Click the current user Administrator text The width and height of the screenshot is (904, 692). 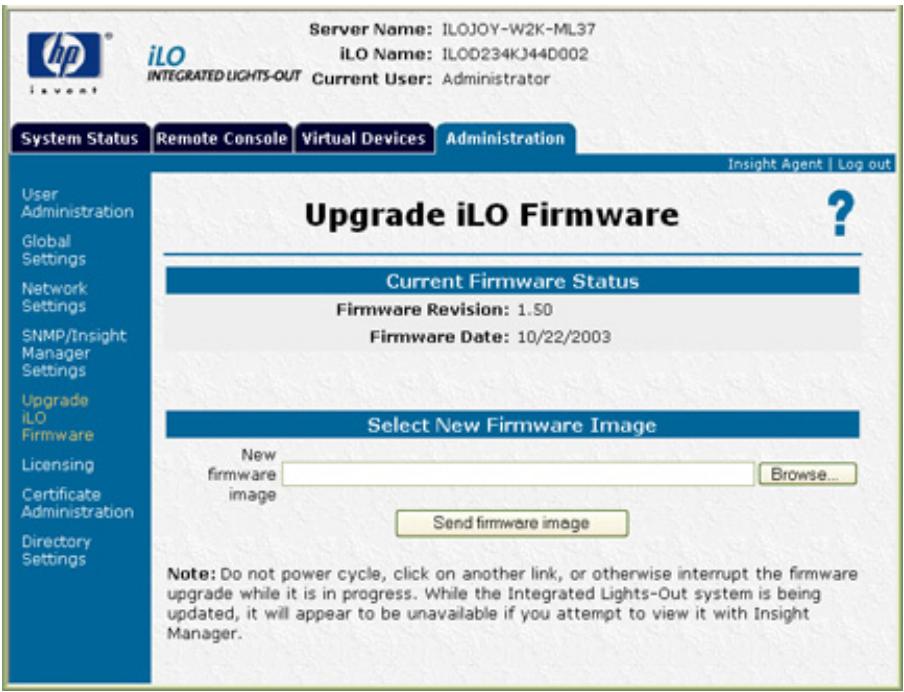coord(496,79)
